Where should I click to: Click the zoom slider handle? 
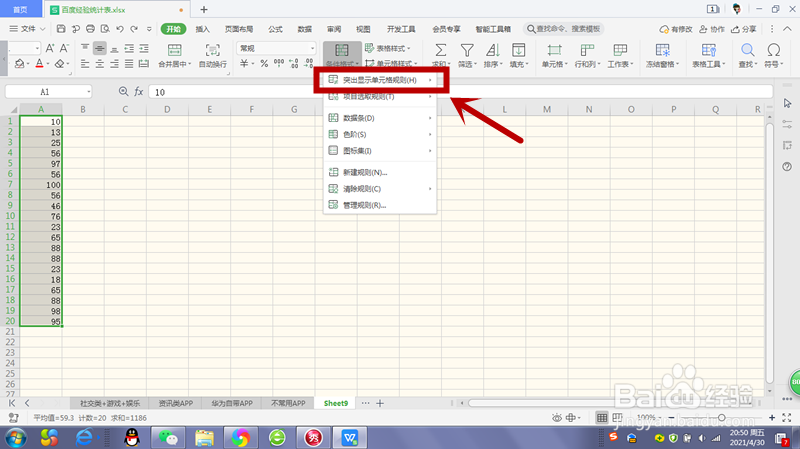click(721, 417)
